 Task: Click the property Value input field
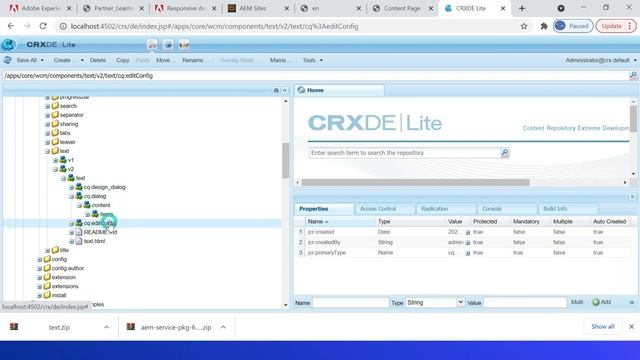[525, 302]
